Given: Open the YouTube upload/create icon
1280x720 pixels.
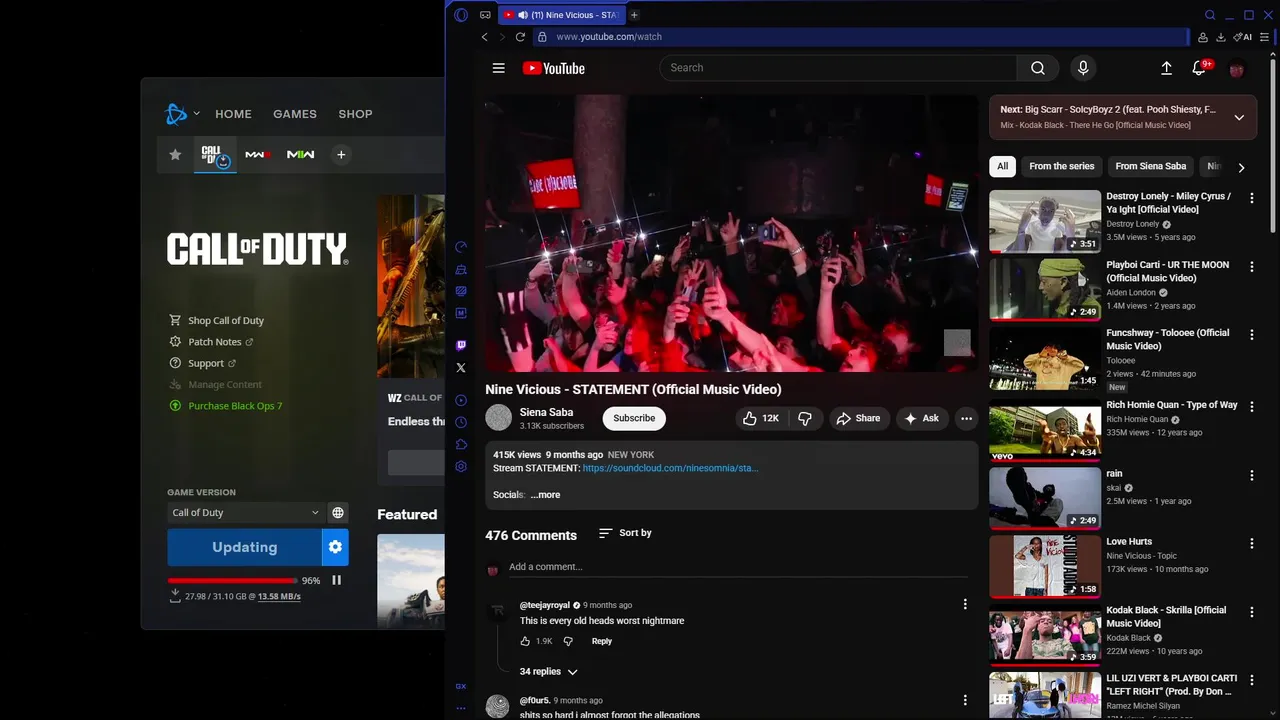Looking at the screenshot, I should (1166, 68).
